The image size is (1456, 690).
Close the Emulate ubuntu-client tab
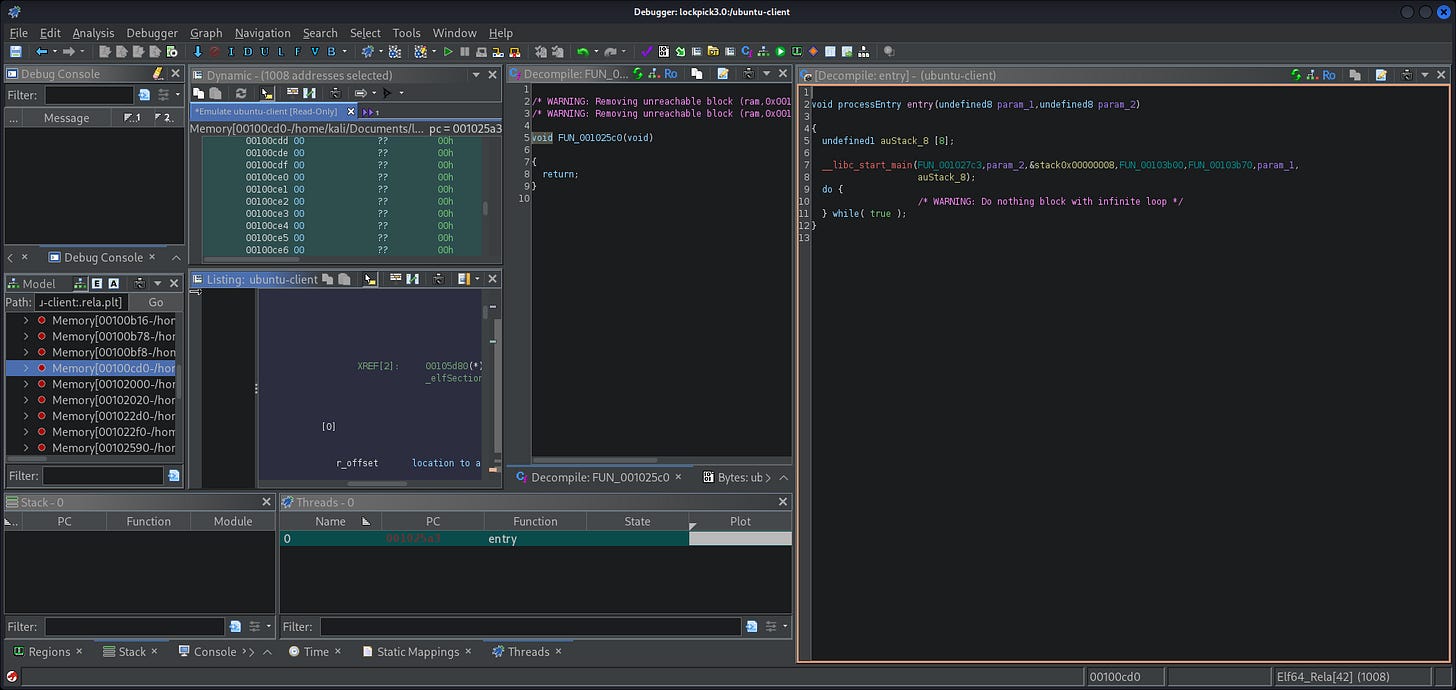pos(351,112)
